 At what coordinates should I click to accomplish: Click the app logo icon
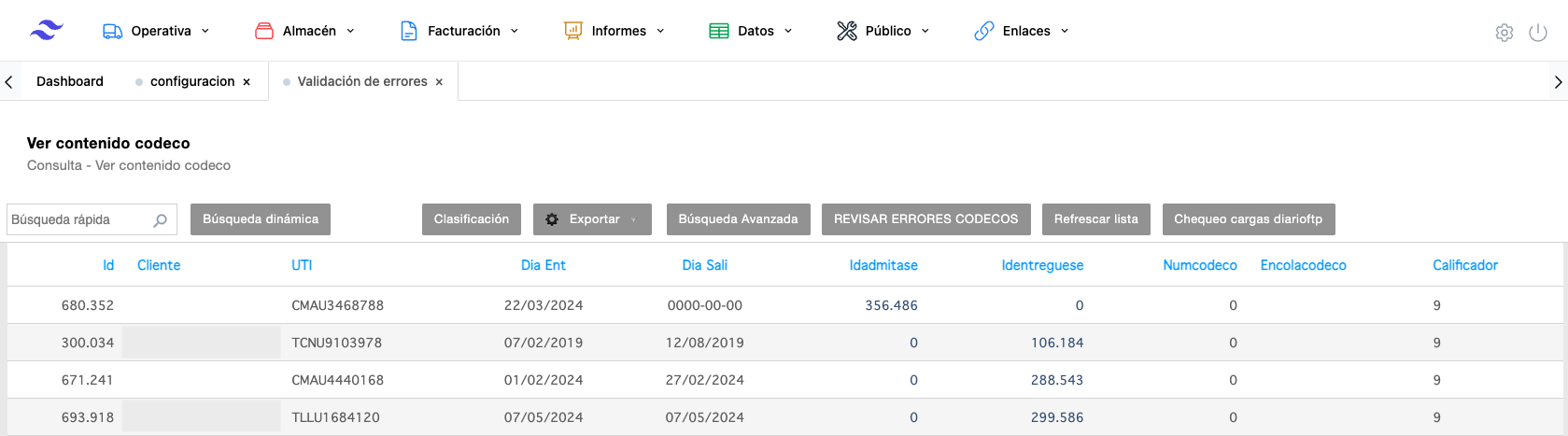46,31
